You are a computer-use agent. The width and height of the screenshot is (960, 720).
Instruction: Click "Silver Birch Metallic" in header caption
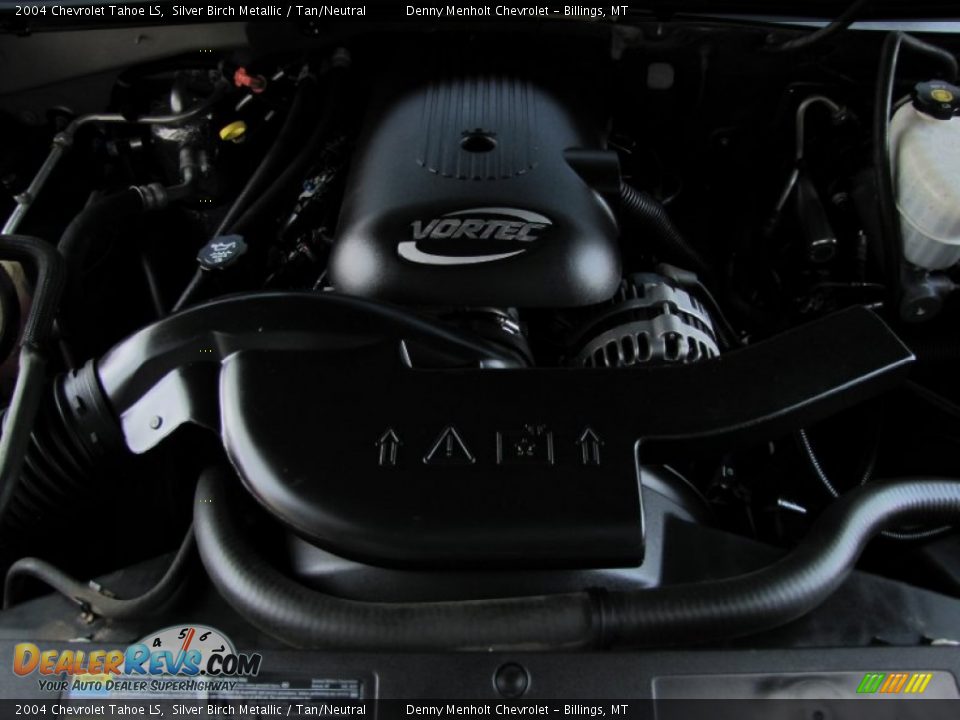(227, 10)
